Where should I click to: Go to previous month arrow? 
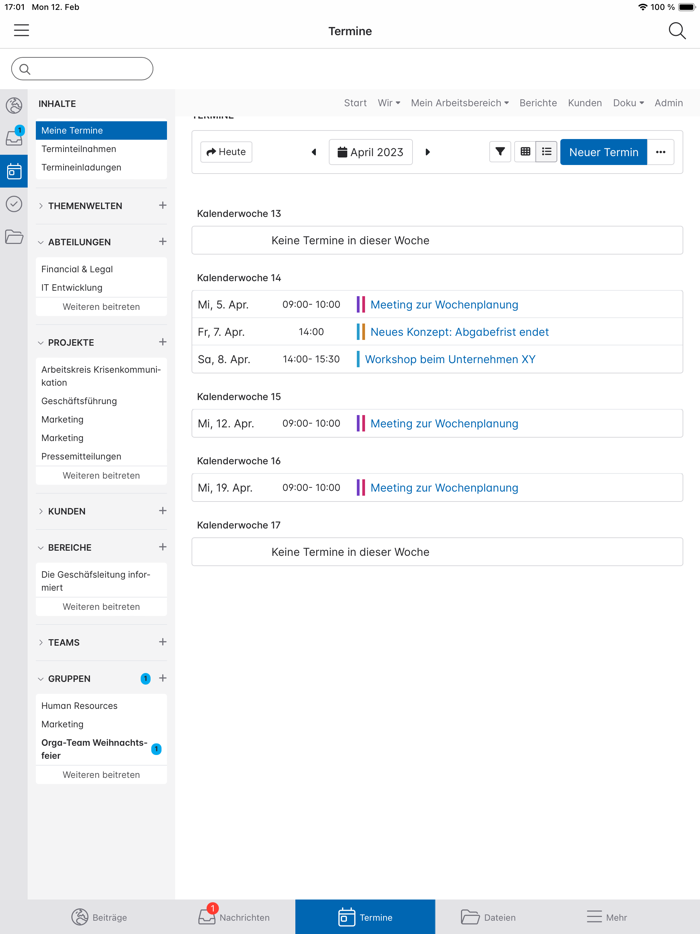click(x=314, y=152)
